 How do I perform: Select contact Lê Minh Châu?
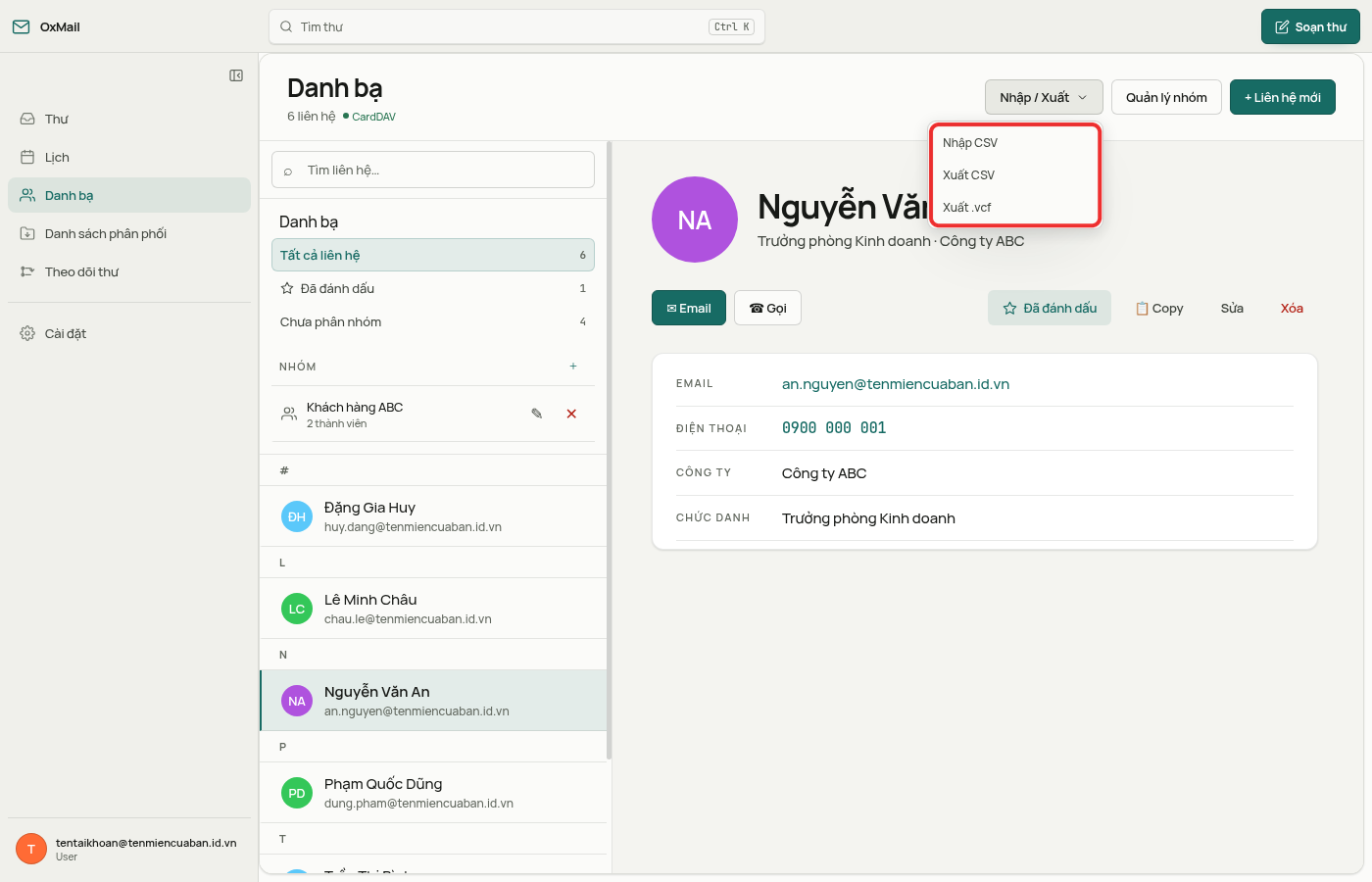click(433, 609)
